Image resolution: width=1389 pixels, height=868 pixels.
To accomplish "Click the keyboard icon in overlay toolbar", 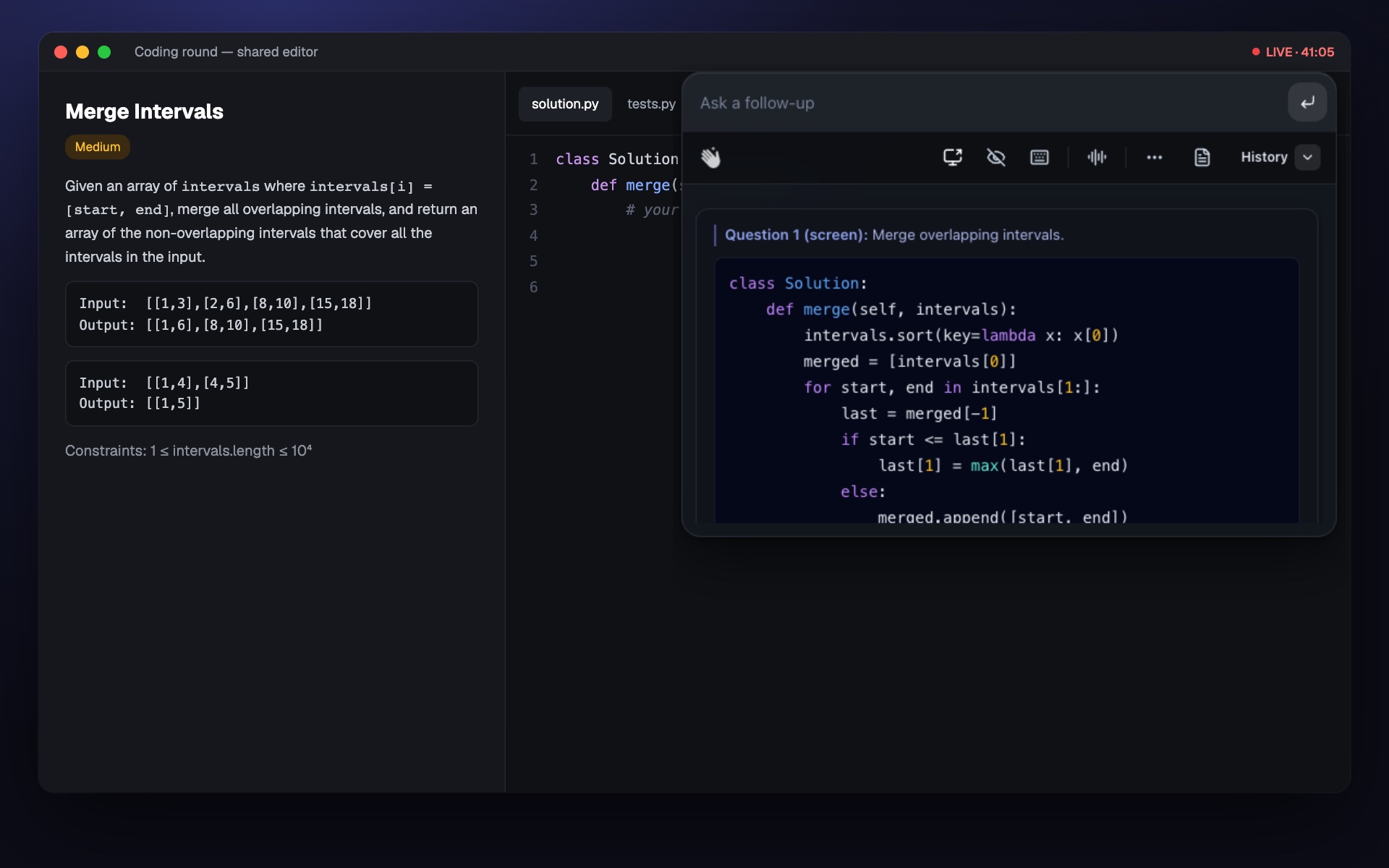I will [x=1040, y=157].
